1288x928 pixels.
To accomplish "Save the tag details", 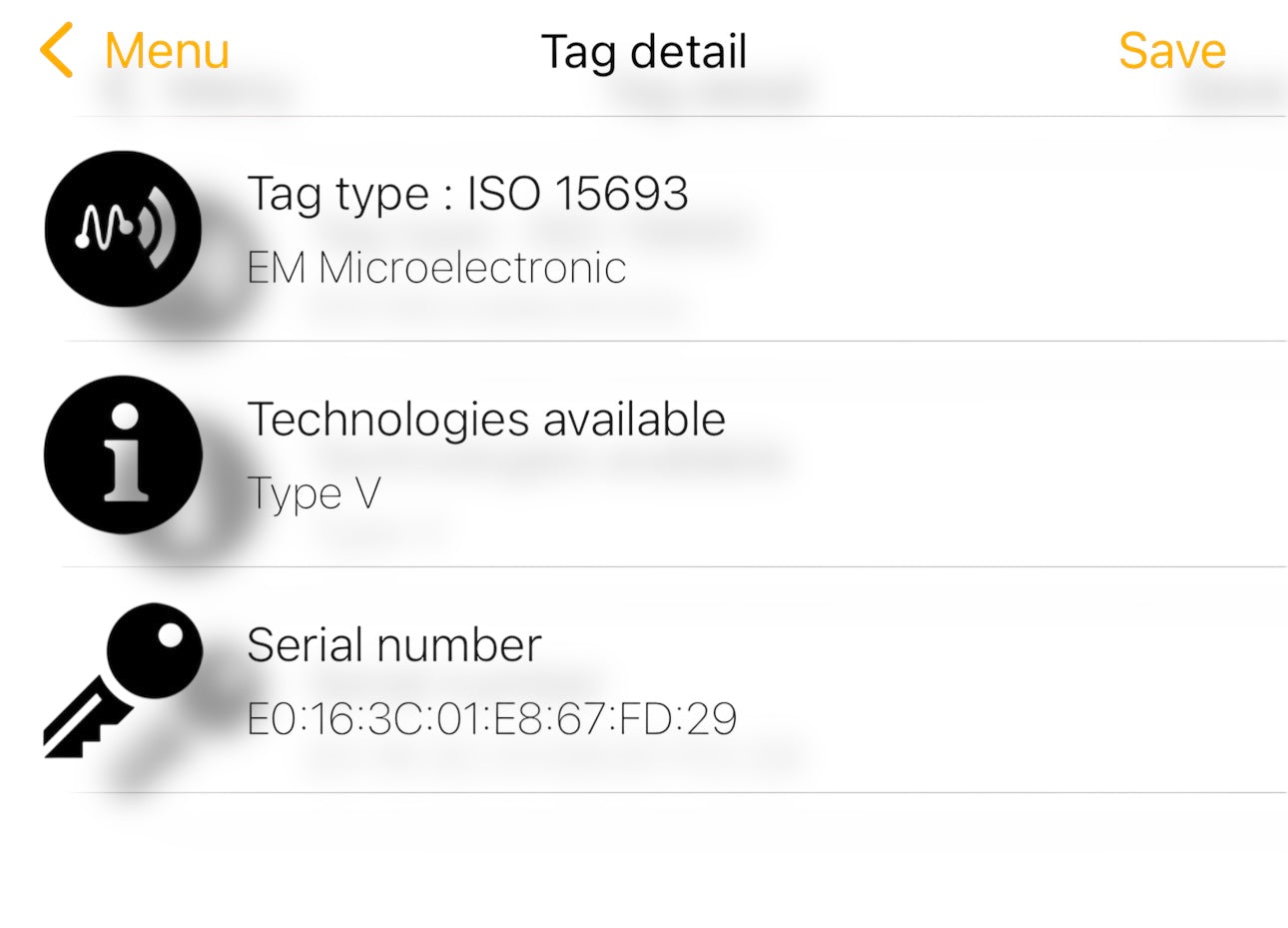I will (x=1171, y=51).
